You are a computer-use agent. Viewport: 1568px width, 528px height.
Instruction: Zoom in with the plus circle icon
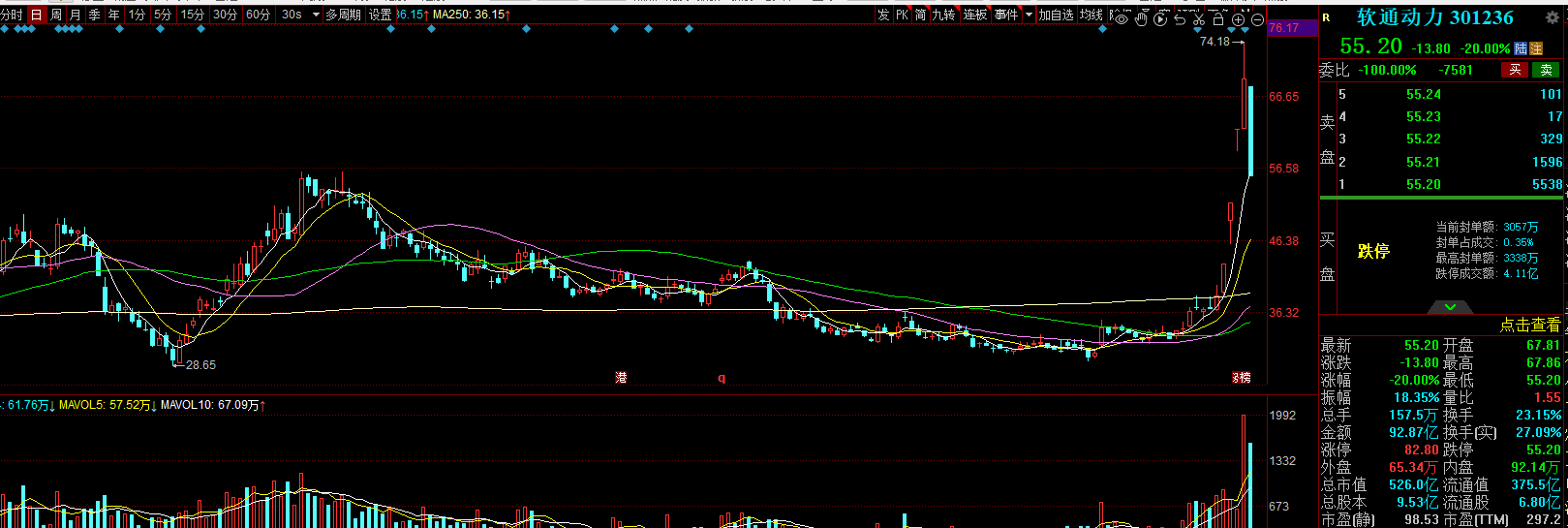1238,18
